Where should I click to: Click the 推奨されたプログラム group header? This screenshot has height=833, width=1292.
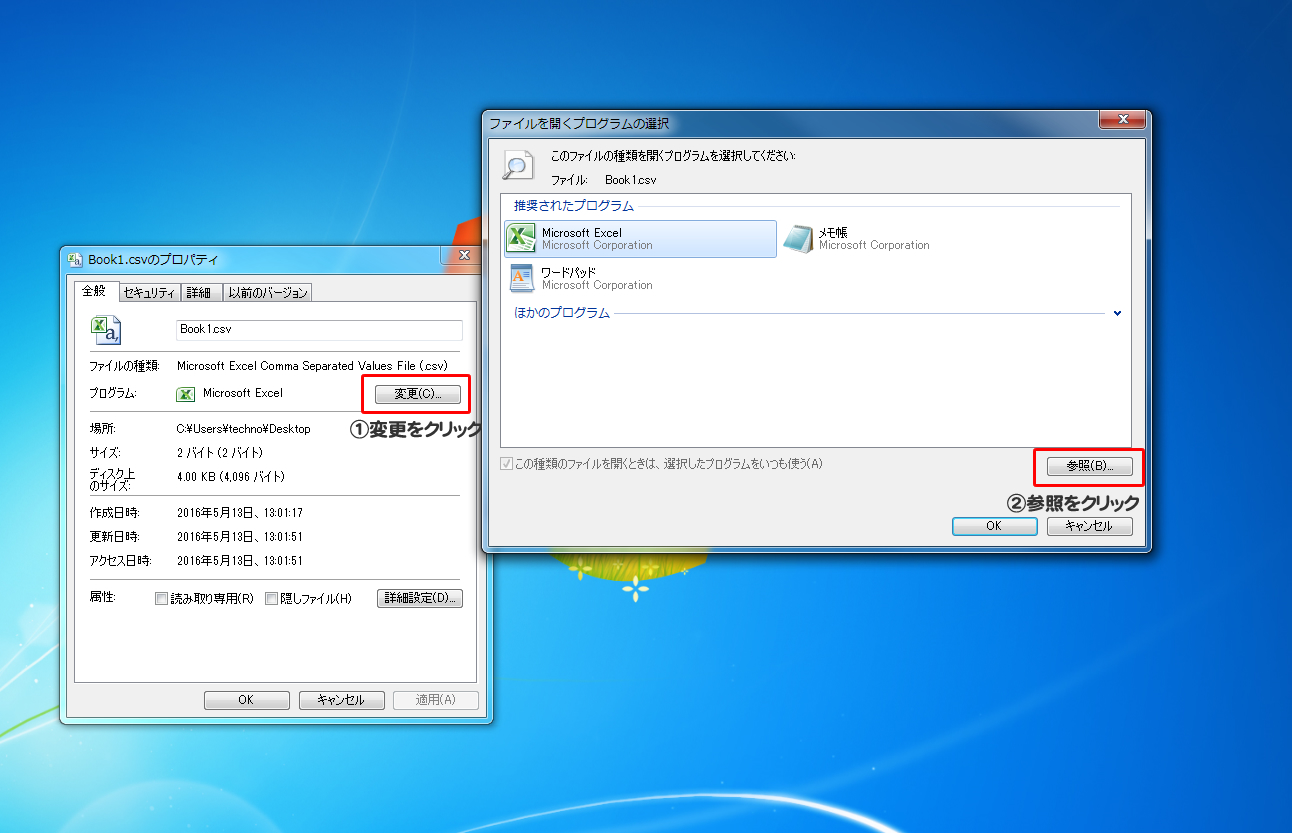574,206
